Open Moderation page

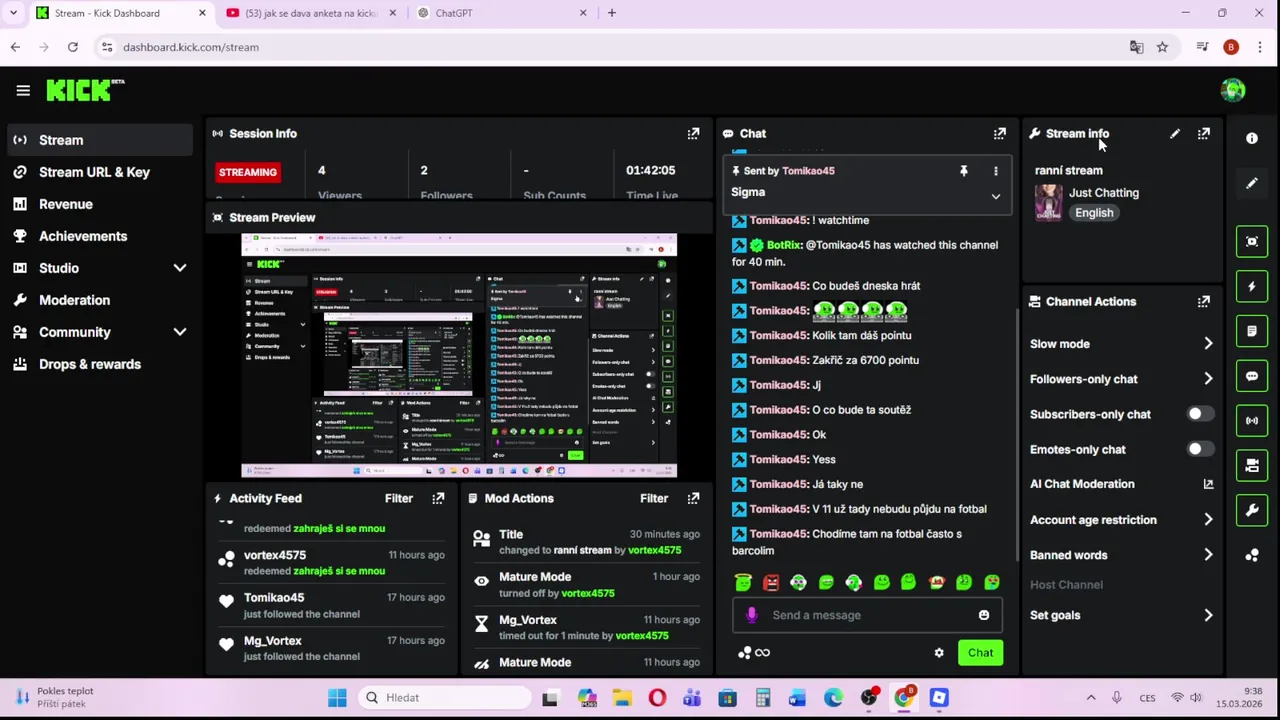pos(100,300)
